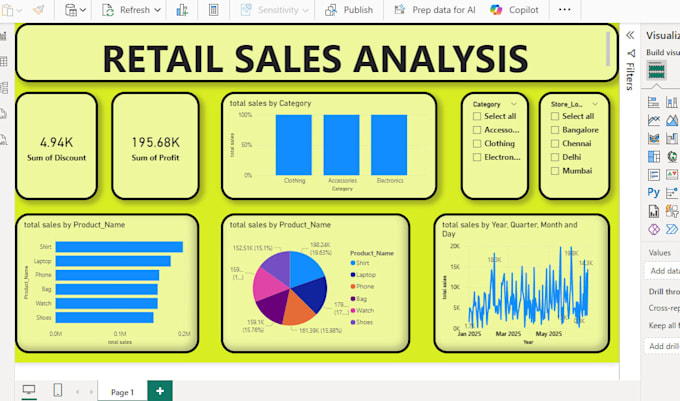Viewport: 680px width, 401px height.
Task: Click the Shirt legend color in pie chart
Action: (353, 263)
